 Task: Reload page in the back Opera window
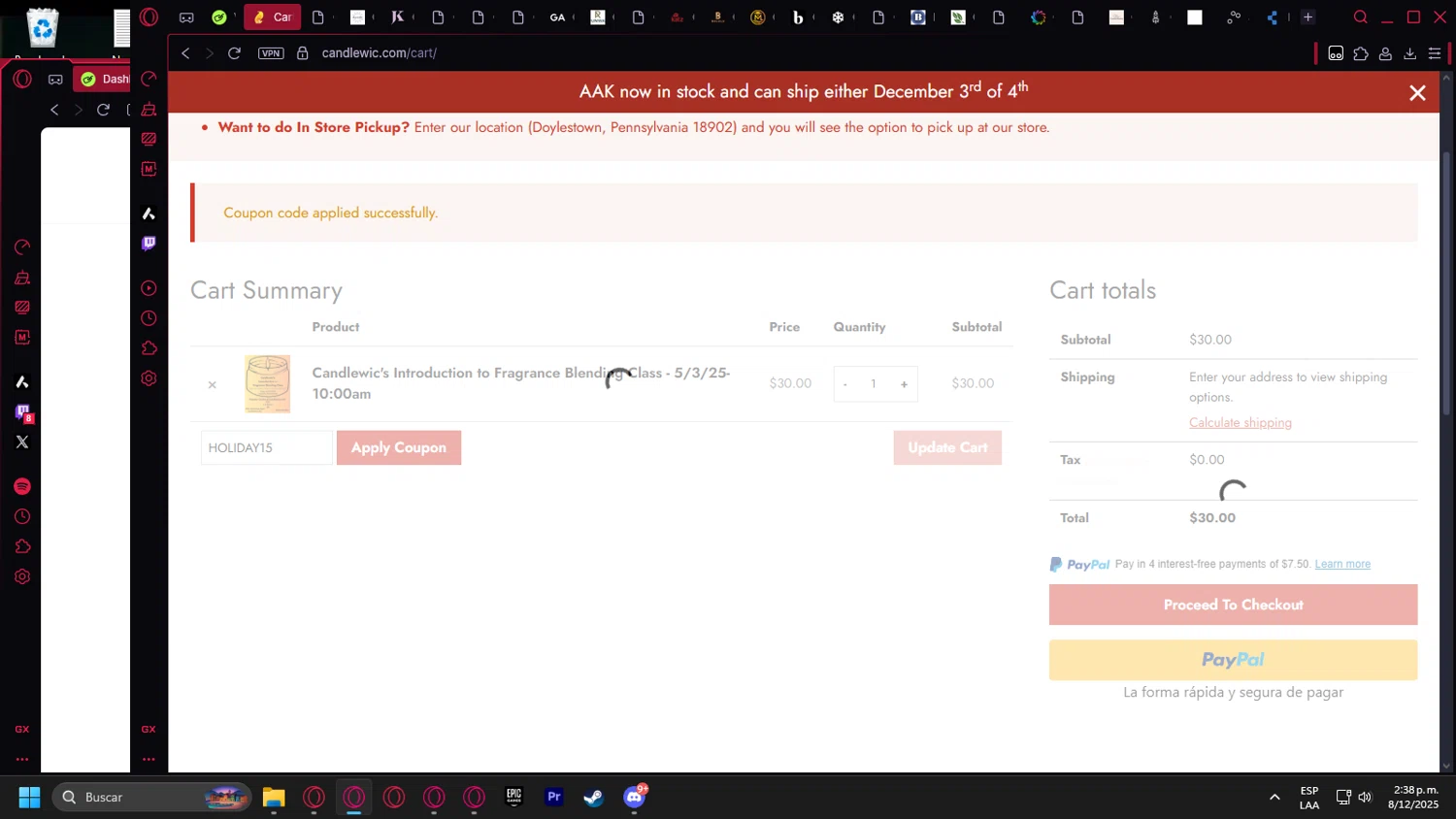103,110
